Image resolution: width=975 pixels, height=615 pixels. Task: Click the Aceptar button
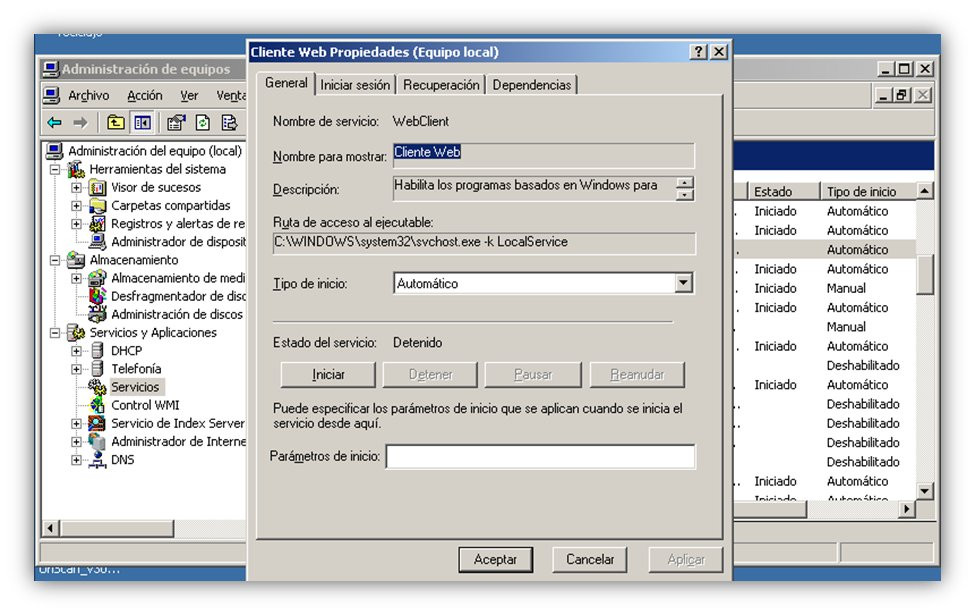click(496, 559)
